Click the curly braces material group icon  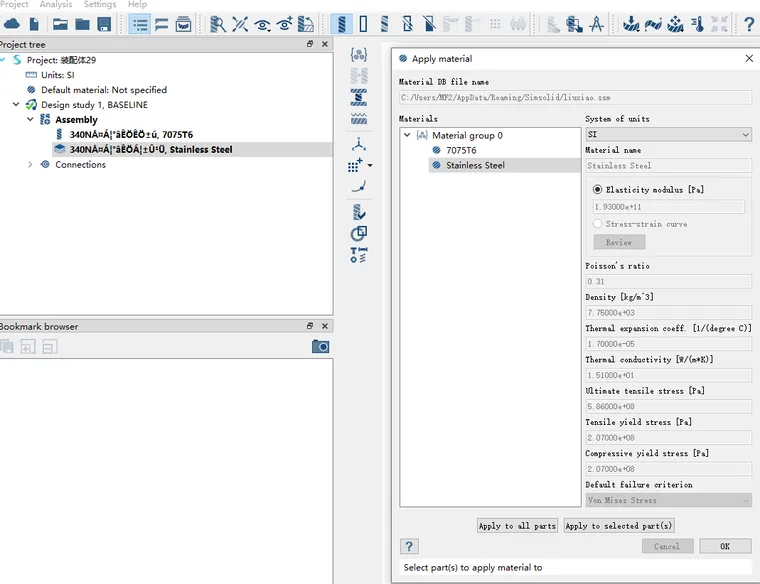click(359, 54)
